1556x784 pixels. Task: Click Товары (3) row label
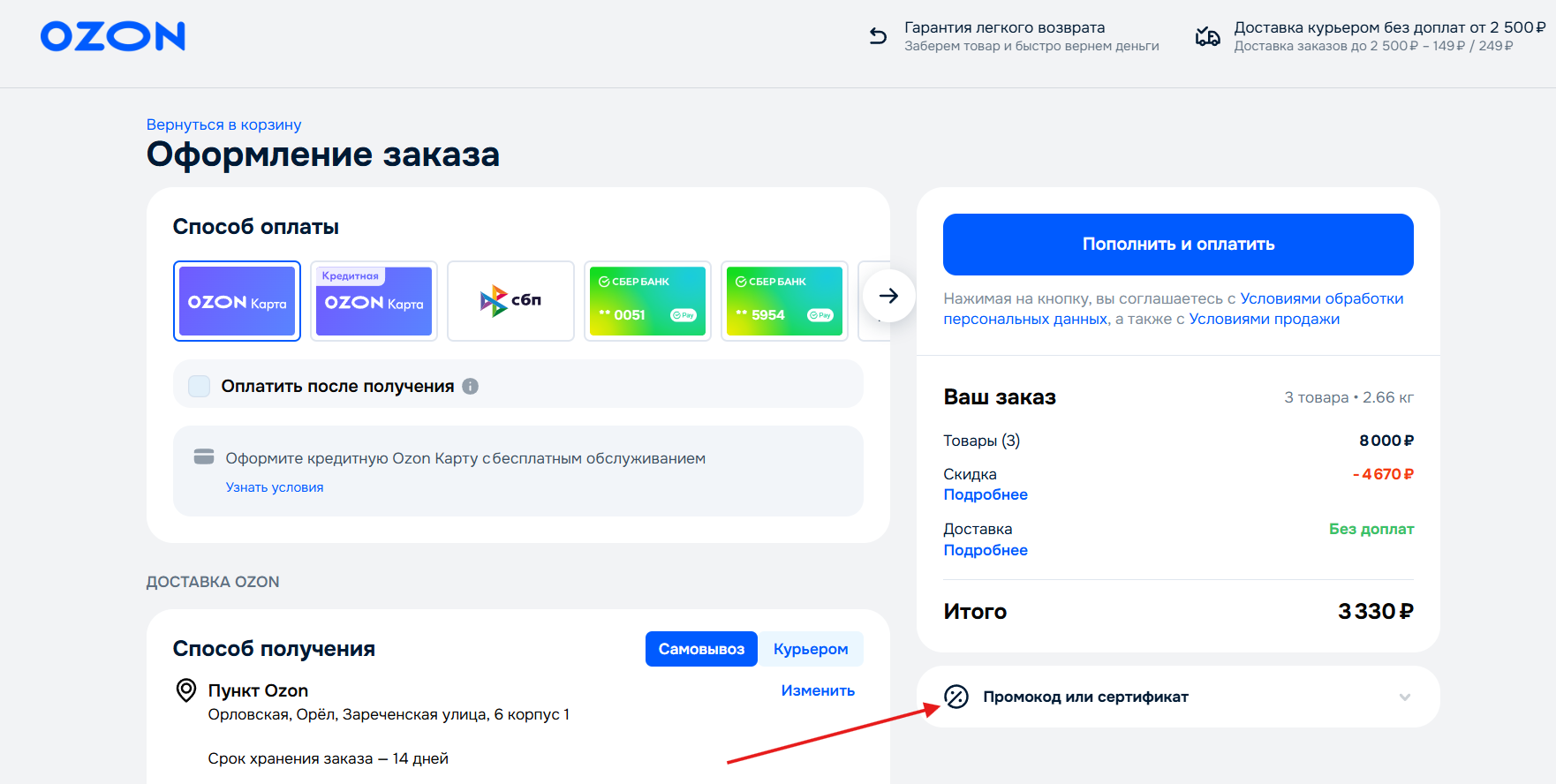[981, 441]
